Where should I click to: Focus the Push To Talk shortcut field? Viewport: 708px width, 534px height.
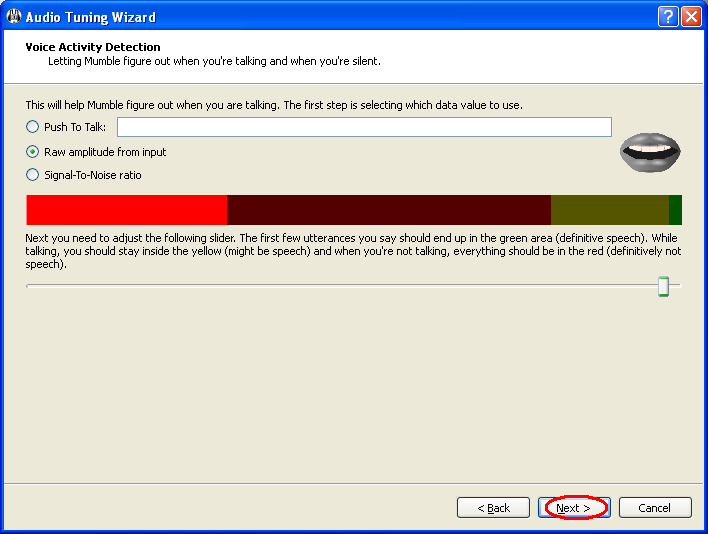[x=364, y=127]
